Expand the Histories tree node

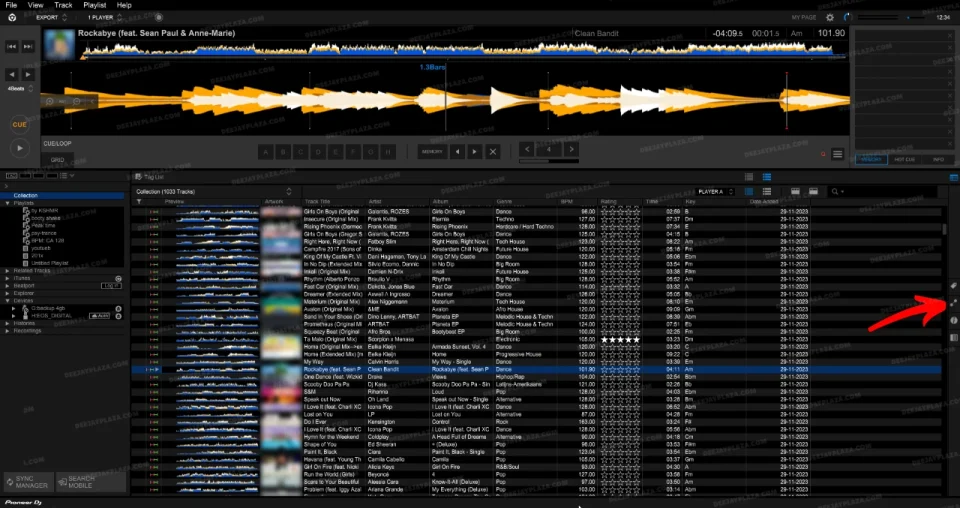7,323
